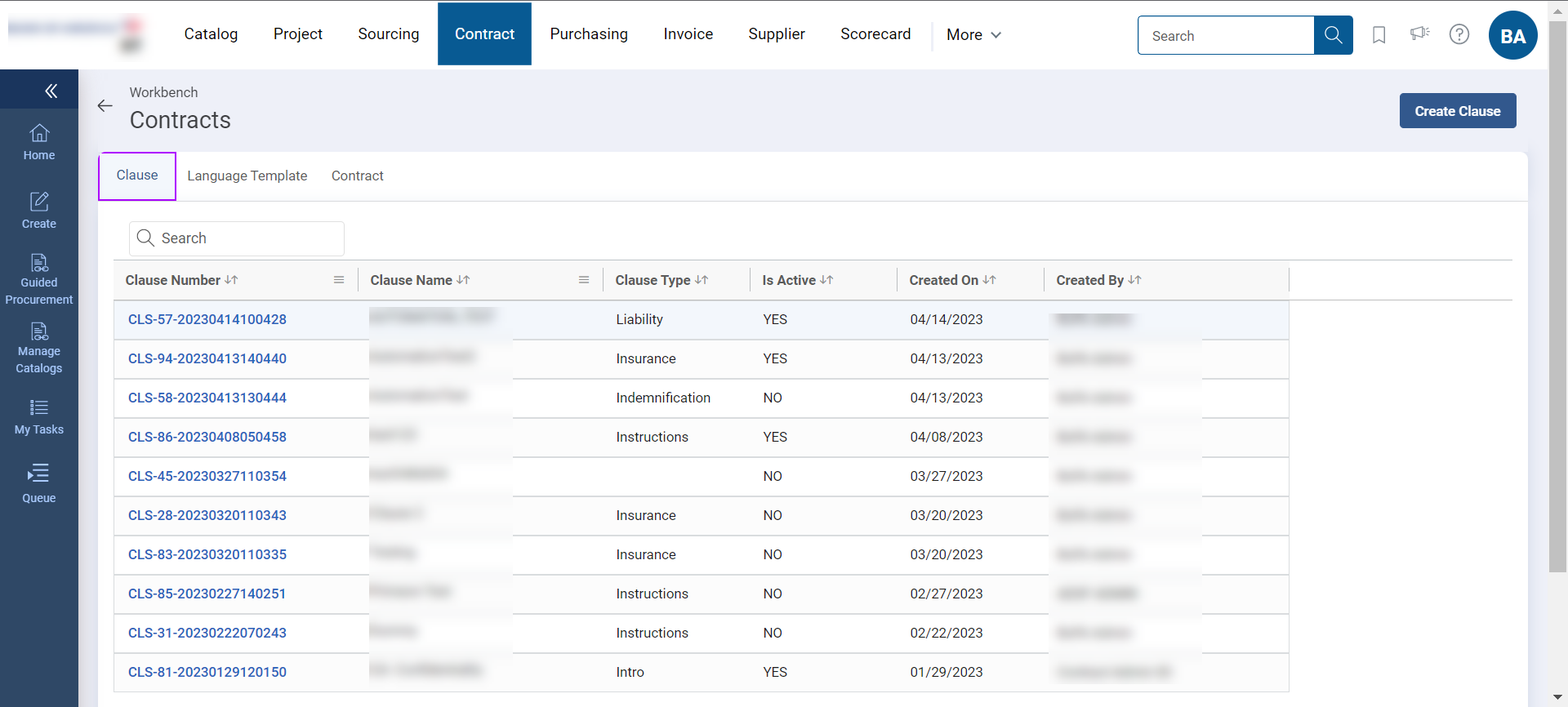Viewport: 1568px width, 707px height.
Task: Open the help question mark icon
Action: [x=1459, y=34]
